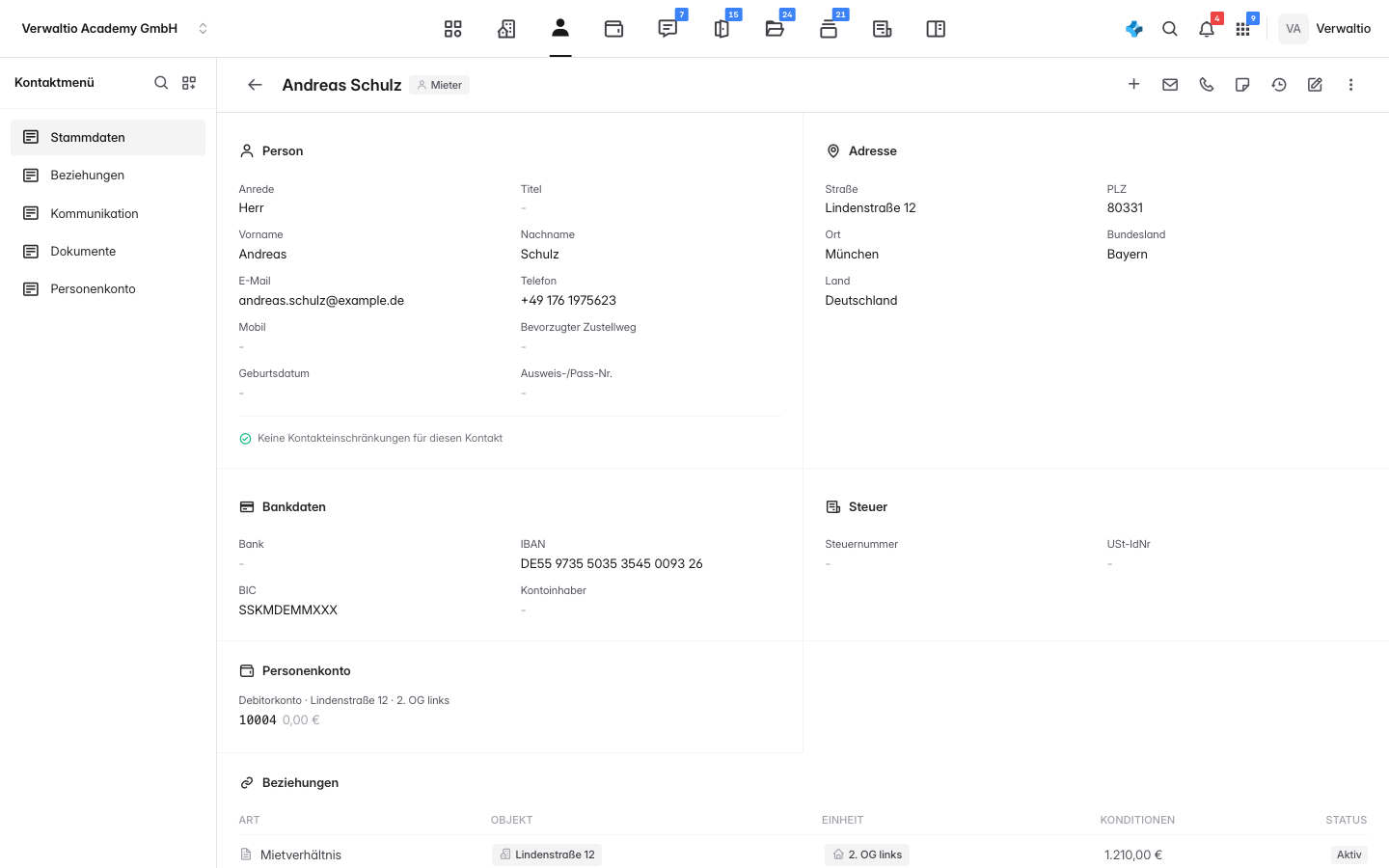Open notifications bell with badge 4

(x=1207, y=29)
